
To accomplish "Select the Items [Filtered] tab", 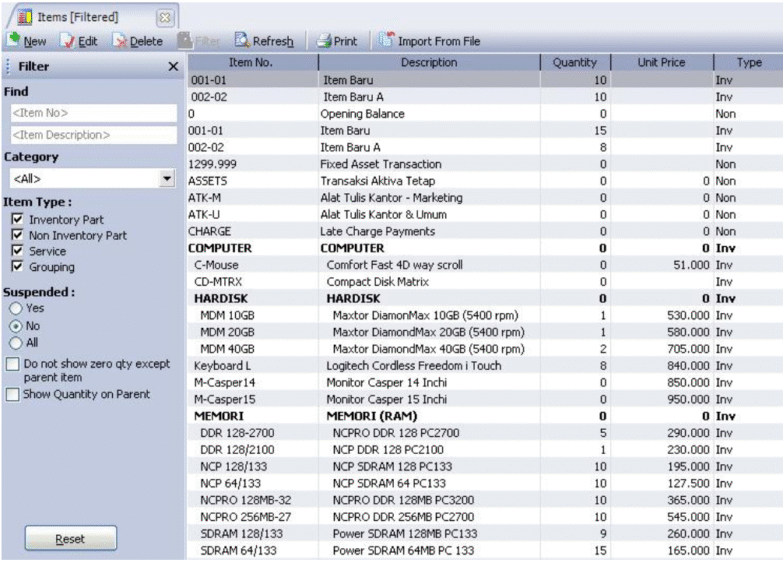I will (77, 17).
